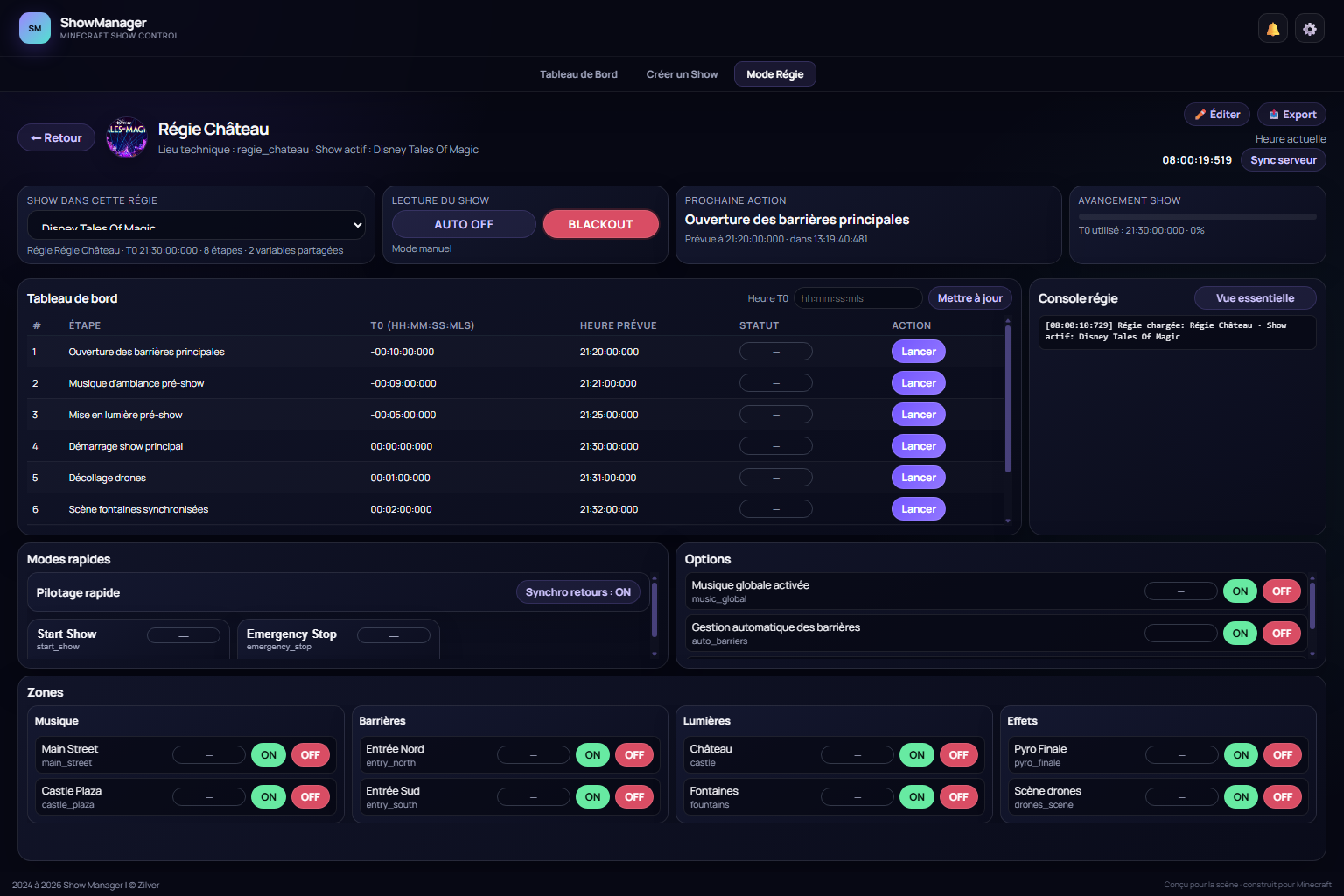Viewport: 1344px width, 896px height.
Task: Click the Options panel scrollbar
Action: click(x=1312, y=606)
